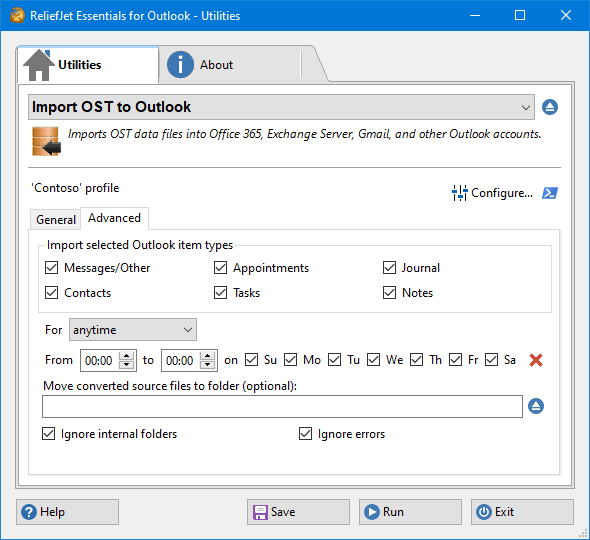Screen dimensions: 590x540
Task: Toggle the Tu (Tuesday) checkbox
Action: point(334,360)
